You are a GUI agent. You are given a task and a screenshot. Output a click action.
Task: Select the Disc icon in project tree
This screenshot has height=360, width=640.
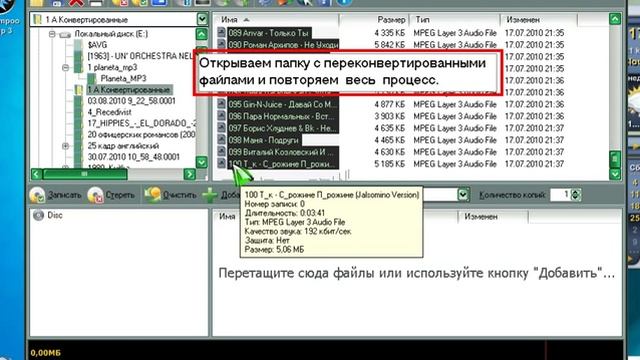click(38, 215)
